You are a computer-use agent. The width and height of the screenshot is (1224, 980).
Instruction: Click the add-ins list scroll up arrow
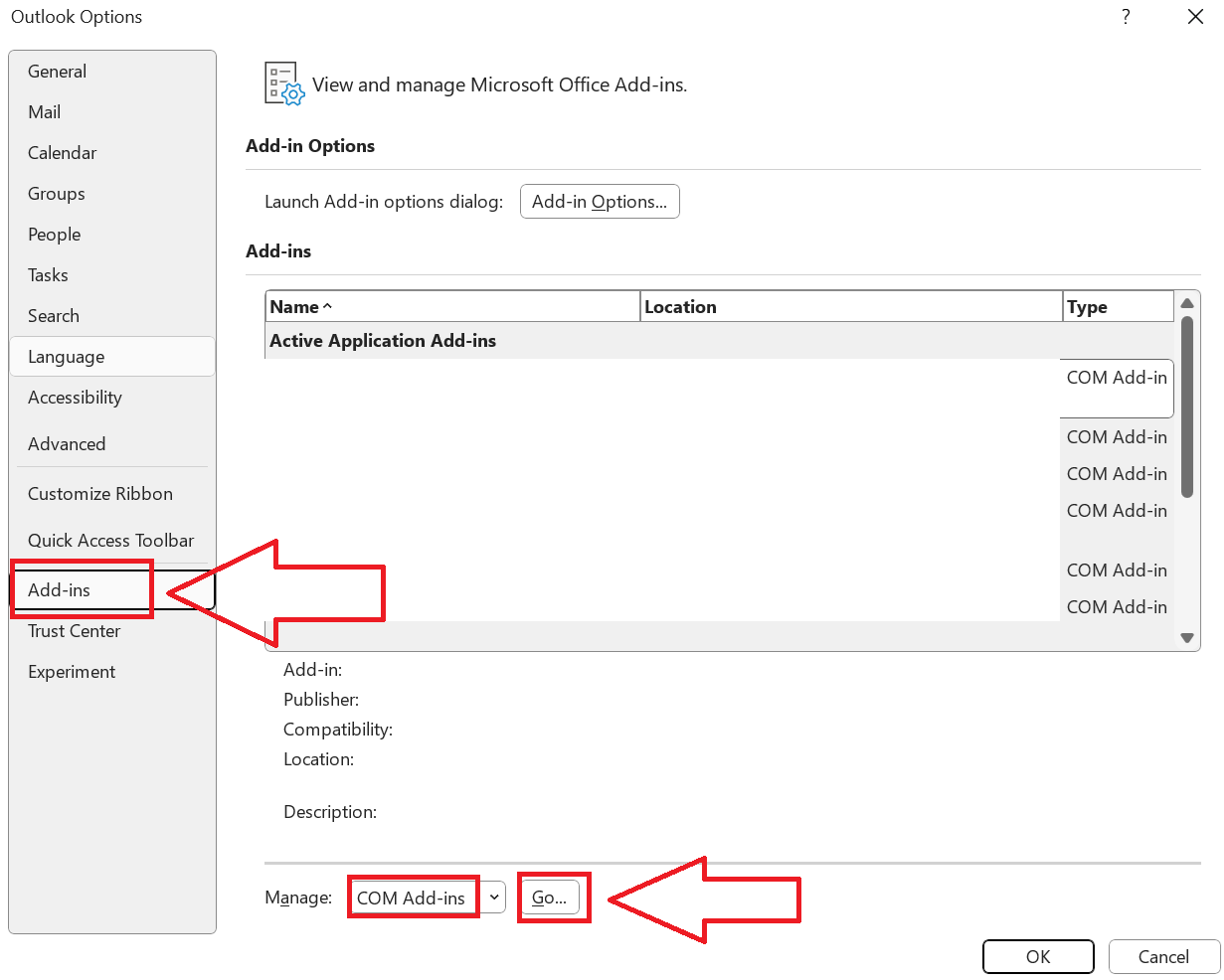tap(1187, 303)
